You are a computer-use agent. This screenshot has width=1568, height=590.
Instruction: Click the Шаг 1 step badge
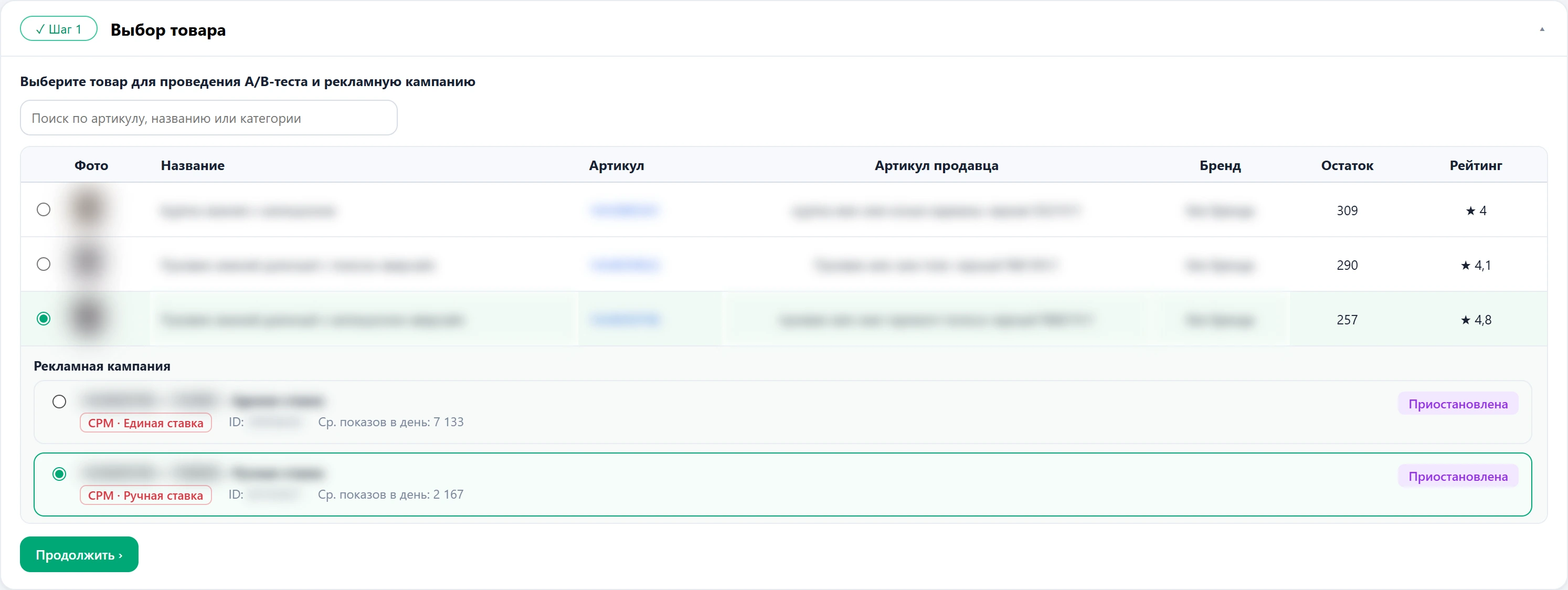click(58, 29)
